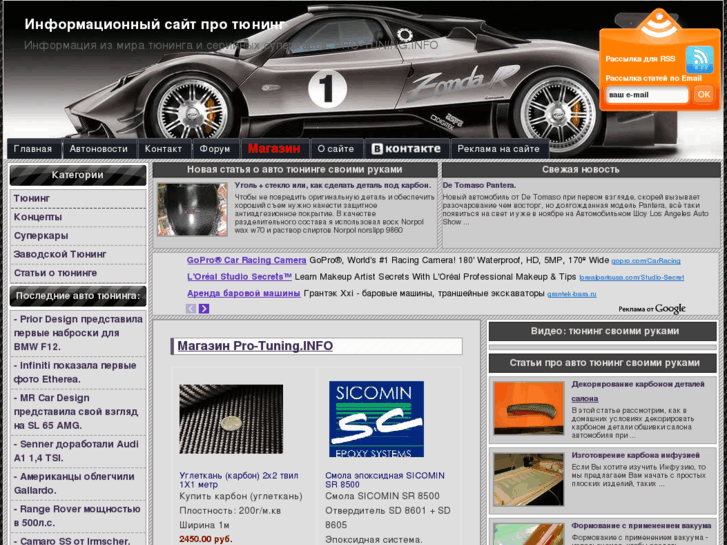Click the blue RSS feed icon
The width and height of the screenshot is (727, 545).
click(x=699, y=59)
